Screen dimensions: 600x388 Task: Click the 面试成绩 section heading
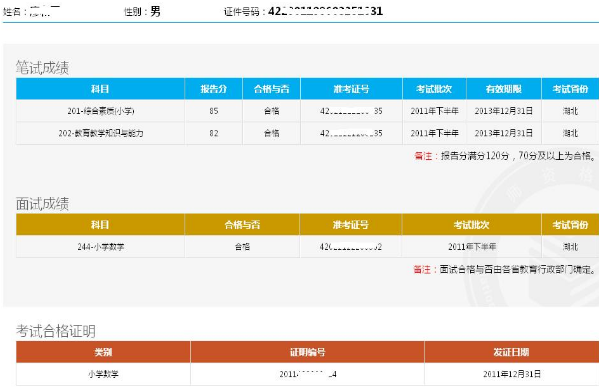tap(42, 204)
